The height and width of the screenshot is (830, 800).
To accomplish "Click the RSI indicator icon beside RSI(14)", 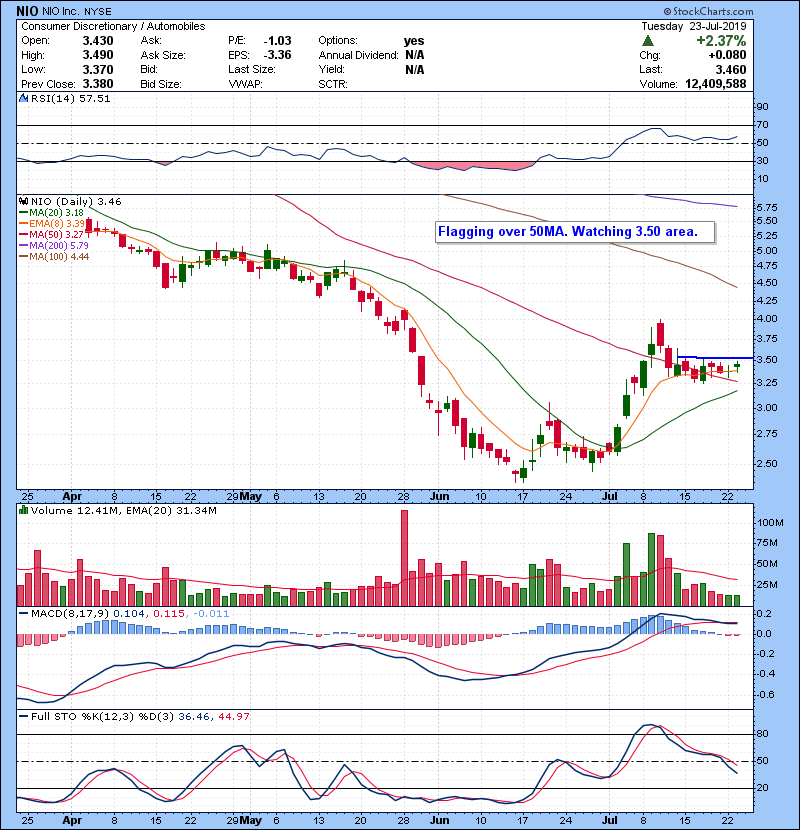I will pyautogui.click(x=23, y=98).
